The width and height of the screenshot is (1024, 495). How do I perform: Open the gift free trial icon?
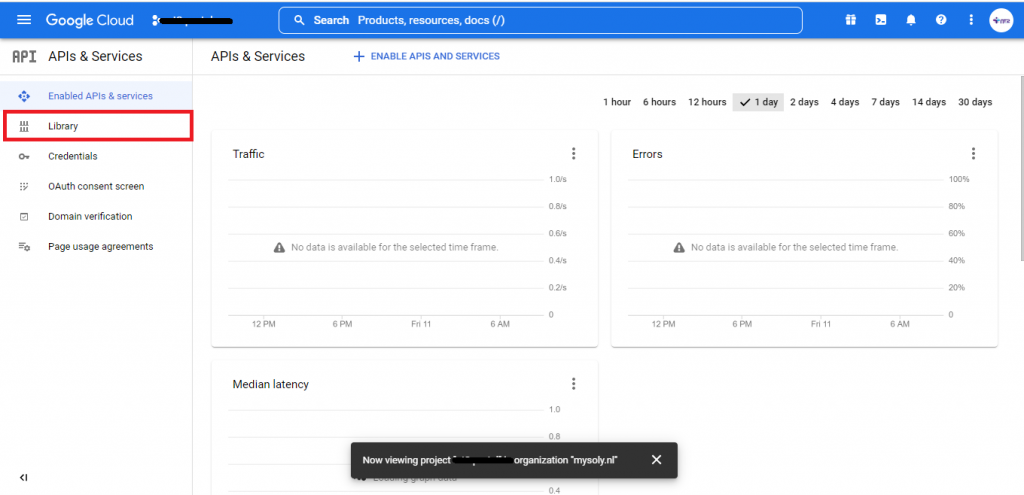(850, 20)
